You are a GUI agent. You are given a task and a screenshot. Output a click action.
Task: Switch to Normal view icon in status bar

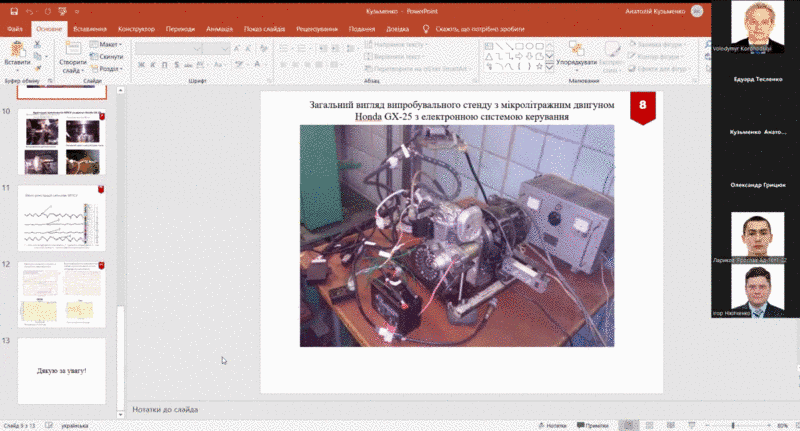point(629,425)
